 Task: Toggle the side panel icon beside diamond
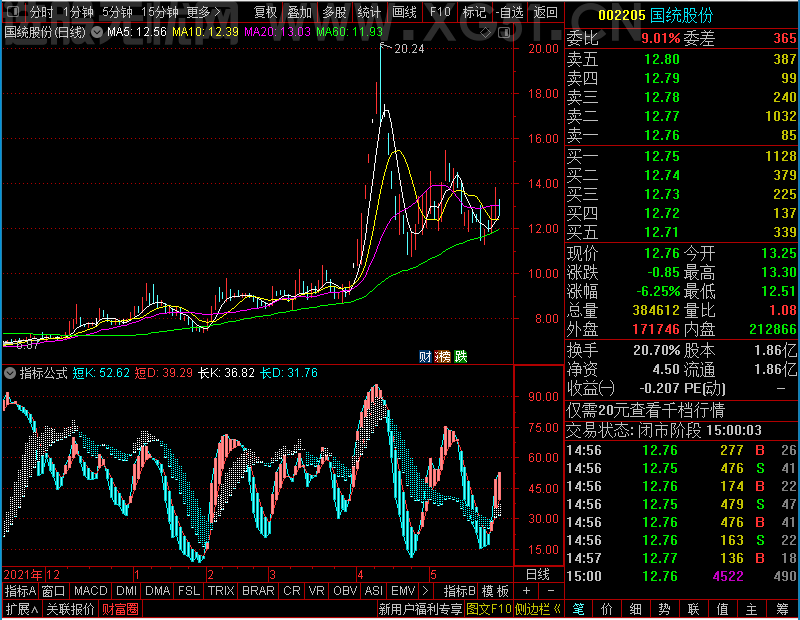click(504, 33)
